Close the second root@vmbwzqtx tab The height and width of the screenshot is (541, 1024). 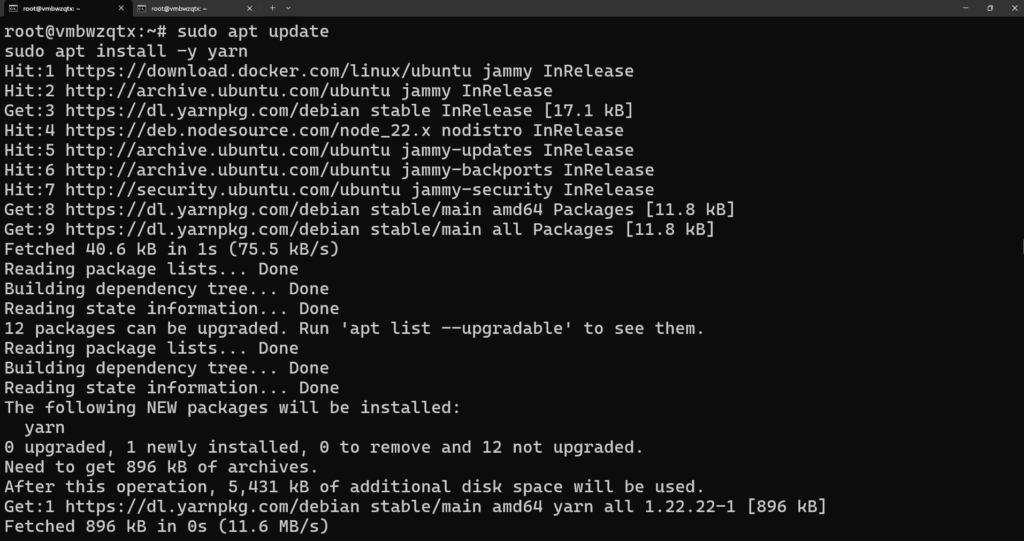point(249,8)
